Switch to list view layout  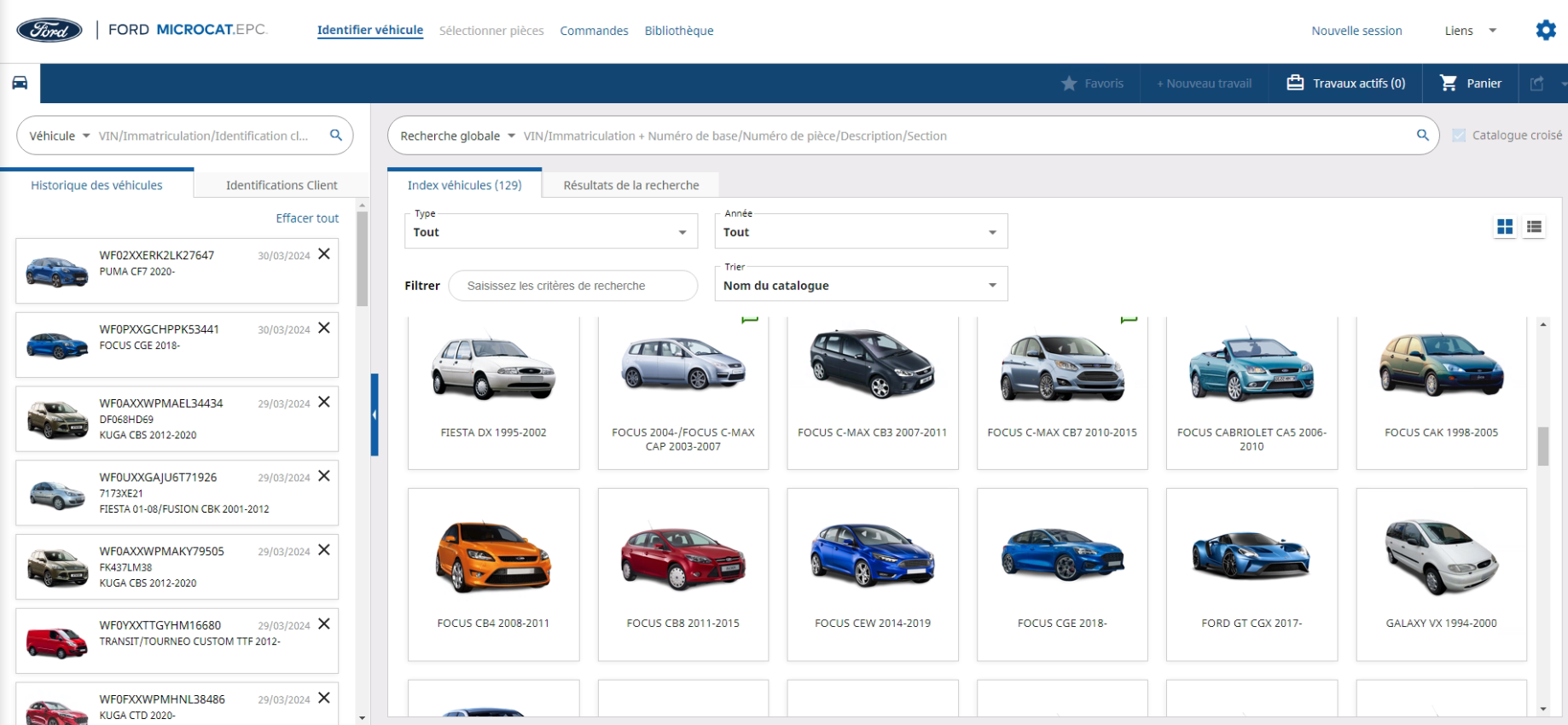pyautogui.click(x=1534, y=227)
